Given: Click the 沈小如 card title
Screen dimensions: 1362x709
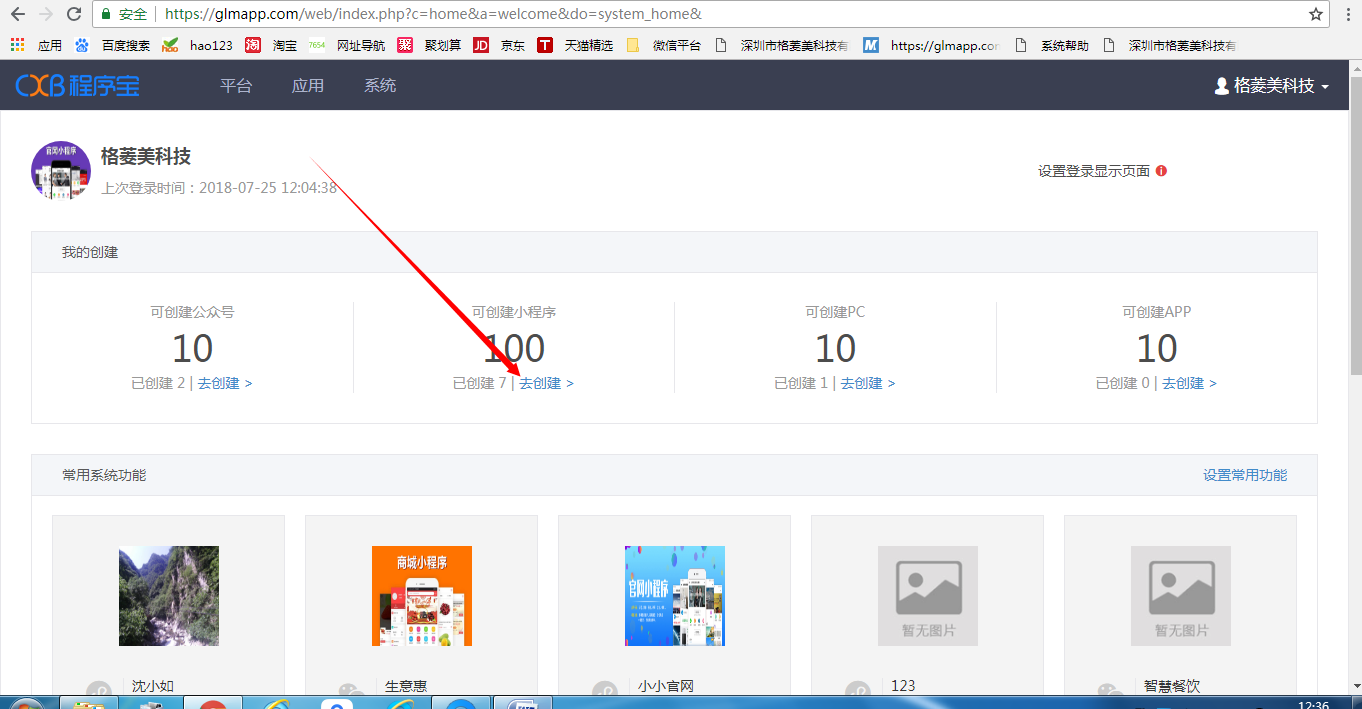Looking at the screenshot, I should (x=153, y=686).
